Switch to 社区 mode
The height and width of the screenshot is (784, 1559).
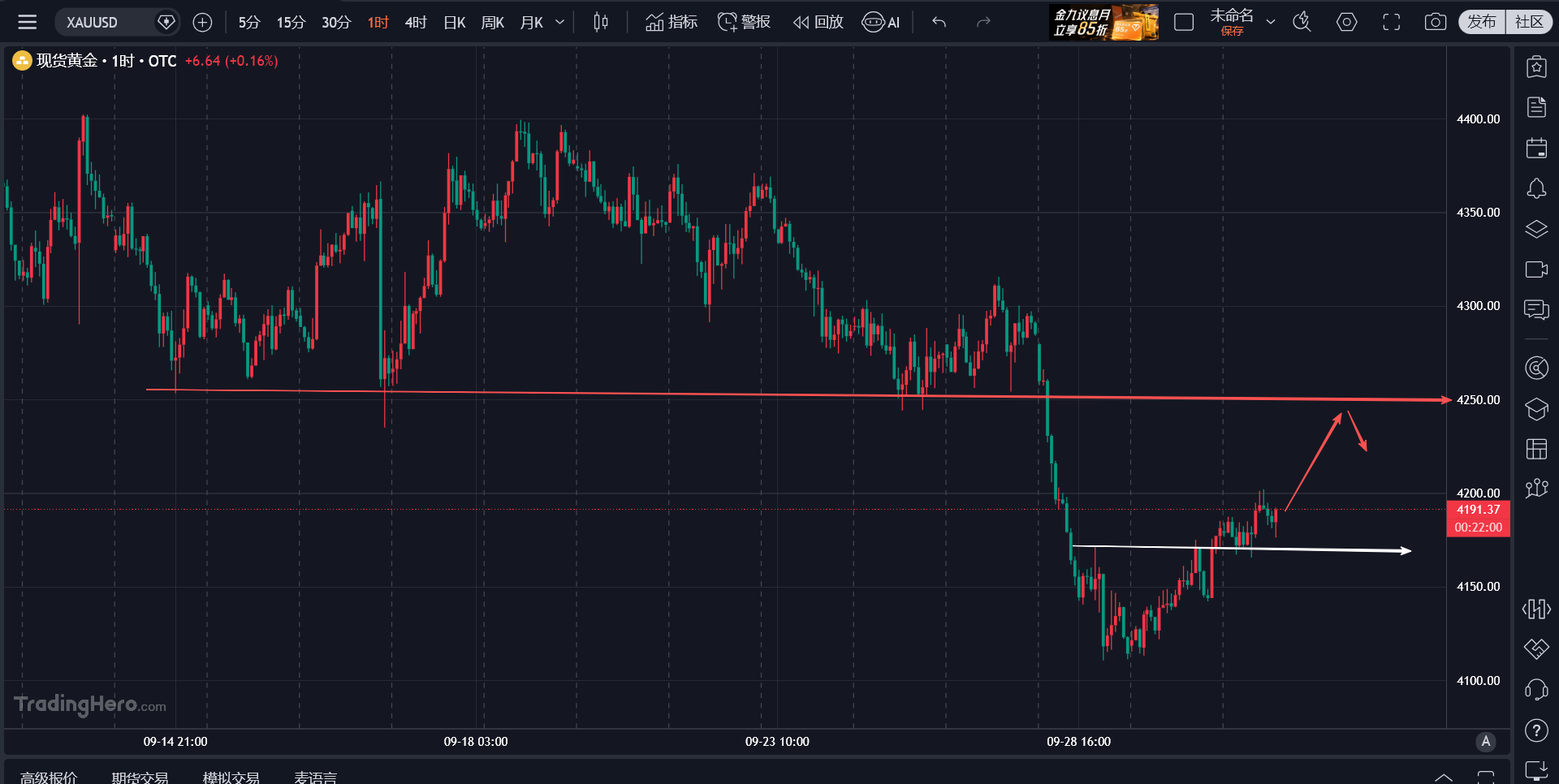[x=1529, y=22]
